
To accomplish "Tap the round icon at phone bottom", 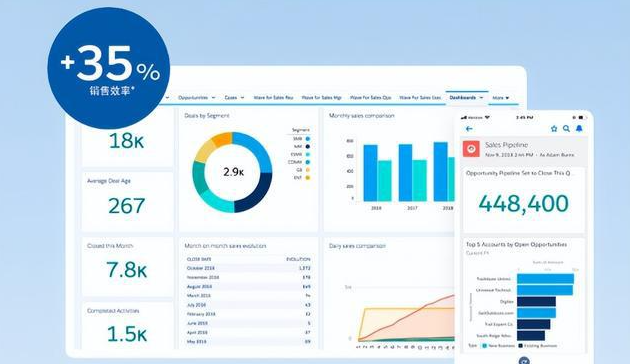I will (x=524, y=360).
